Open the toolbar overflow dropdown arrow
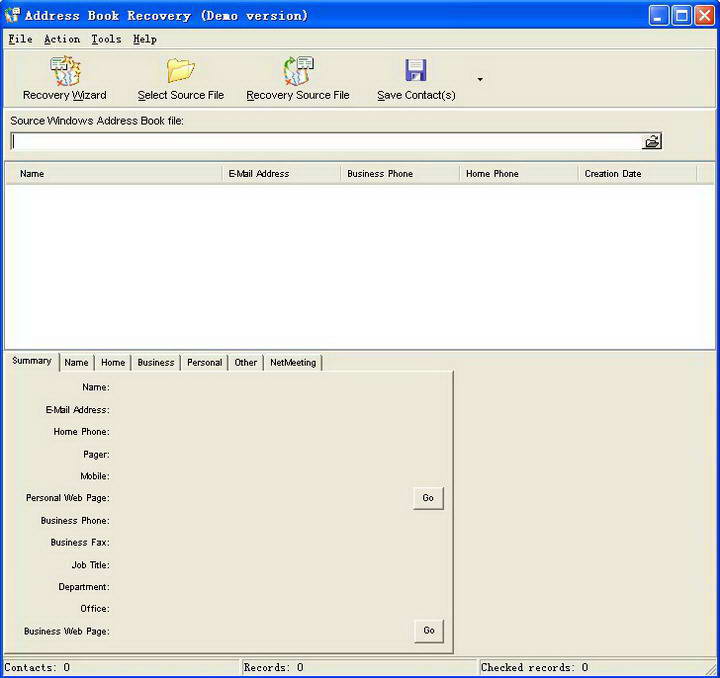720x678 pixels. click(x=480, y=79)
